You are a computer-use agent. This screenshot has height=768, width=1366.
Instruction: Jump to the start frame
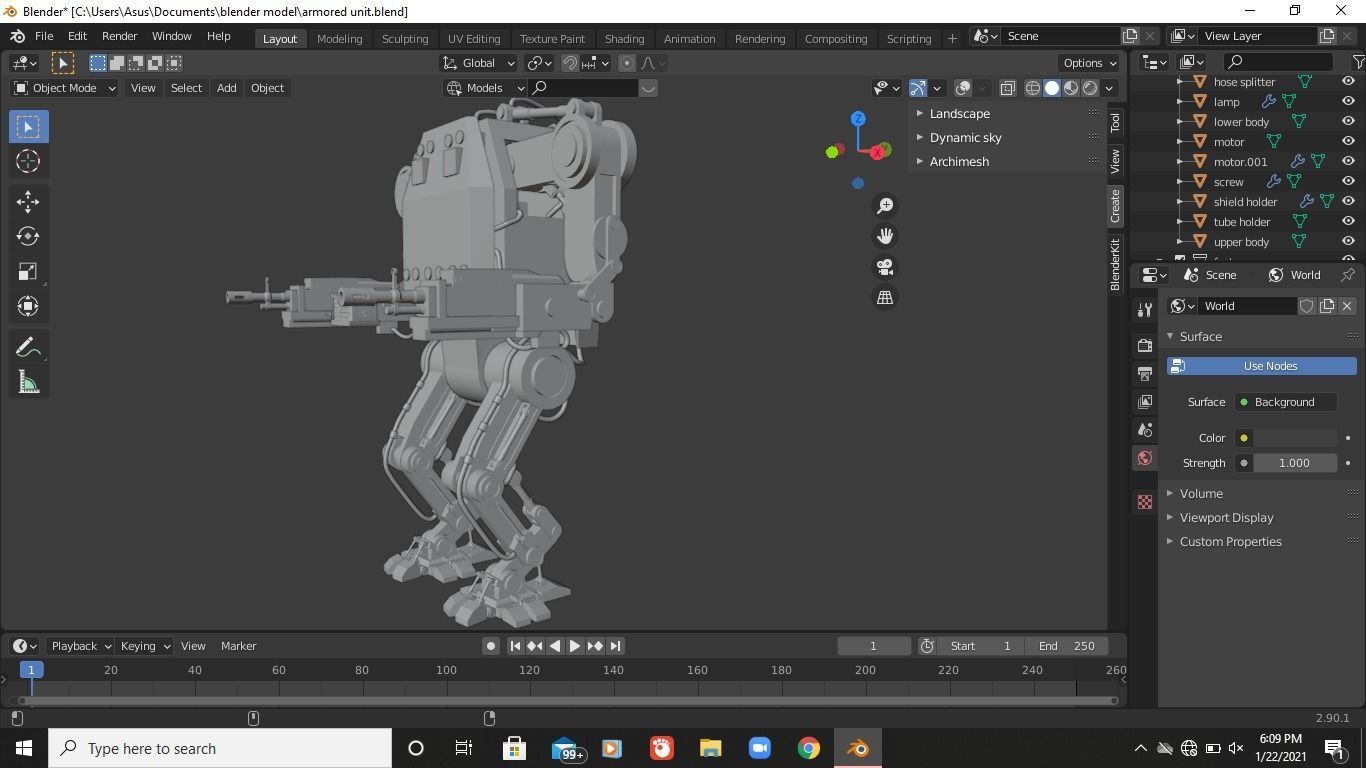[515, 646]
